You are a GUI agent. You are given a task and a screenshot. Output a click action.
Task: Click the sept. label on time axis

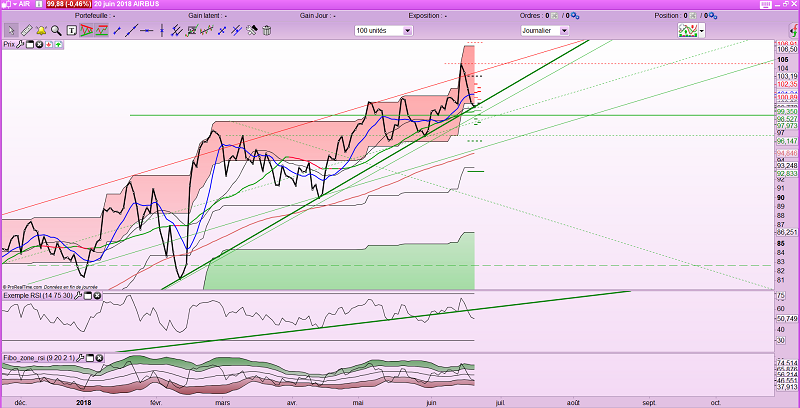point(650,402)
